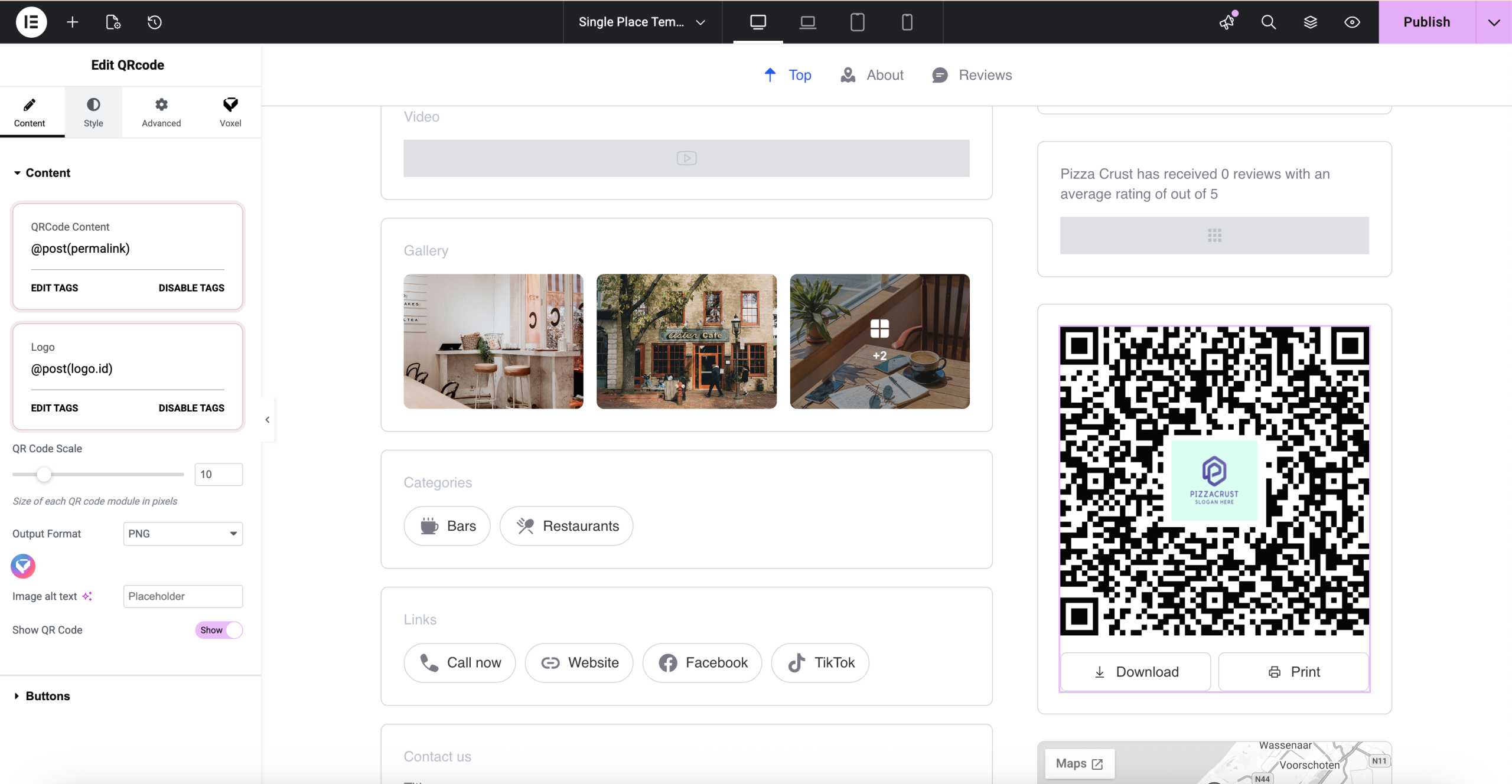This screenshot has width=1512, height=784.
Task: Open the Output Format PNG dropdown
Action: [183, 534]
